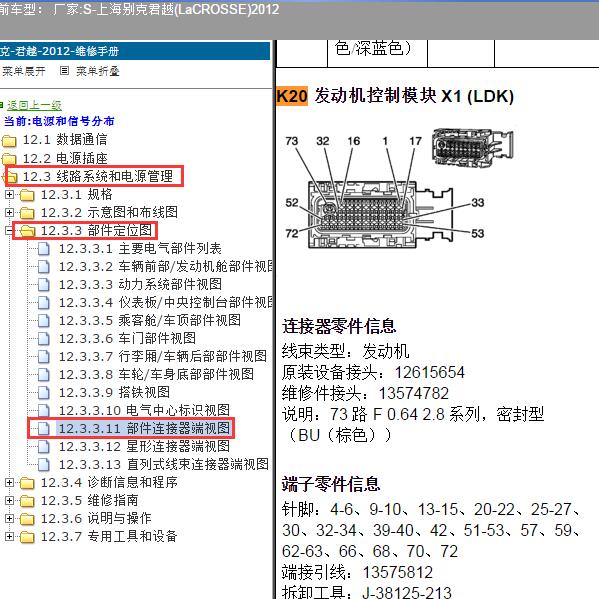Open 12.3.3.3 动力系统部件视图

click(x=140, y=285)
